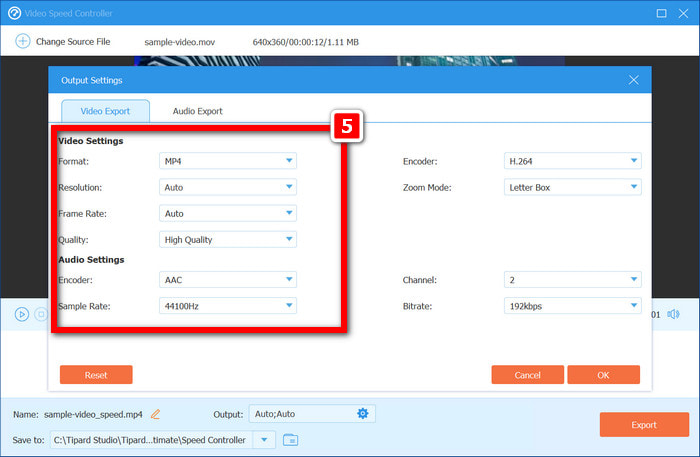Open the Resolution dropdown
This screenshot has height=457, width=700.
[228, 187]
